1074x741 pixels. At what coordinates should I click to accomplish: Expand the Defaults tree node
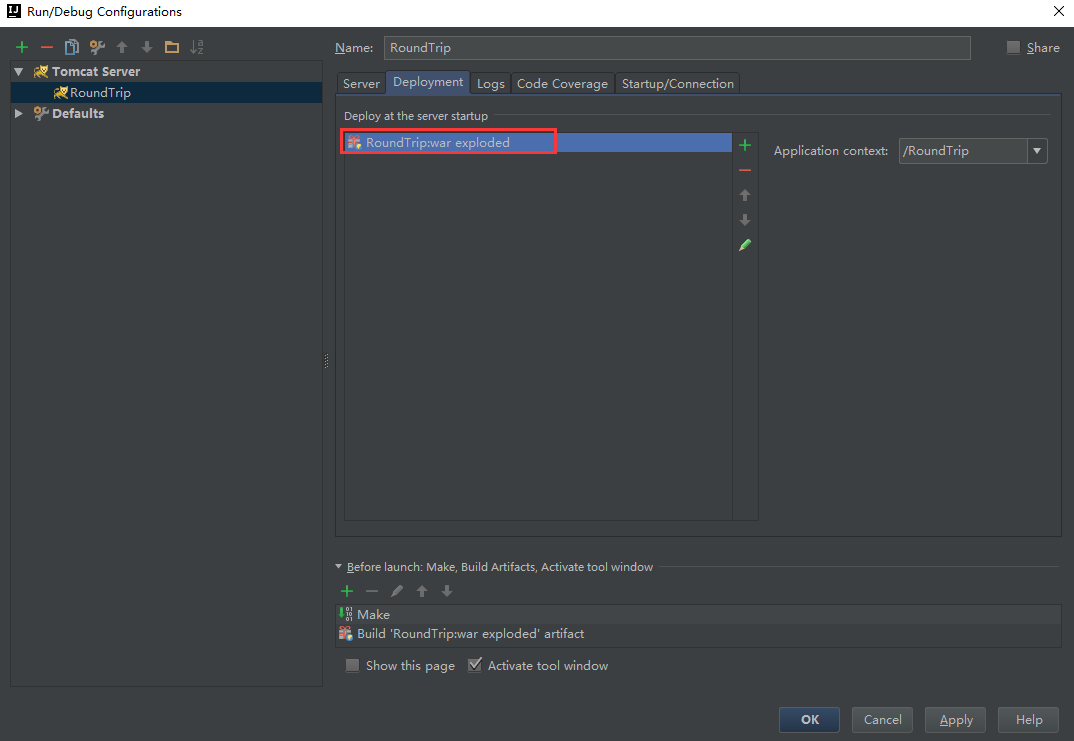(18, 113)
